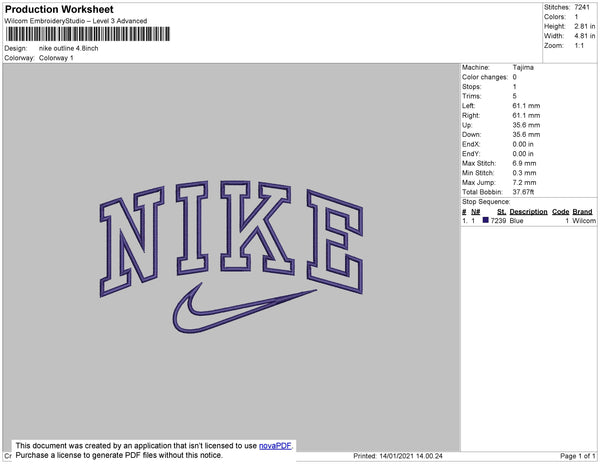The image size is (600, 464).
Task: Click the barcode under the worksheet title
Action: pyautogui.click(x=88, y=34)
